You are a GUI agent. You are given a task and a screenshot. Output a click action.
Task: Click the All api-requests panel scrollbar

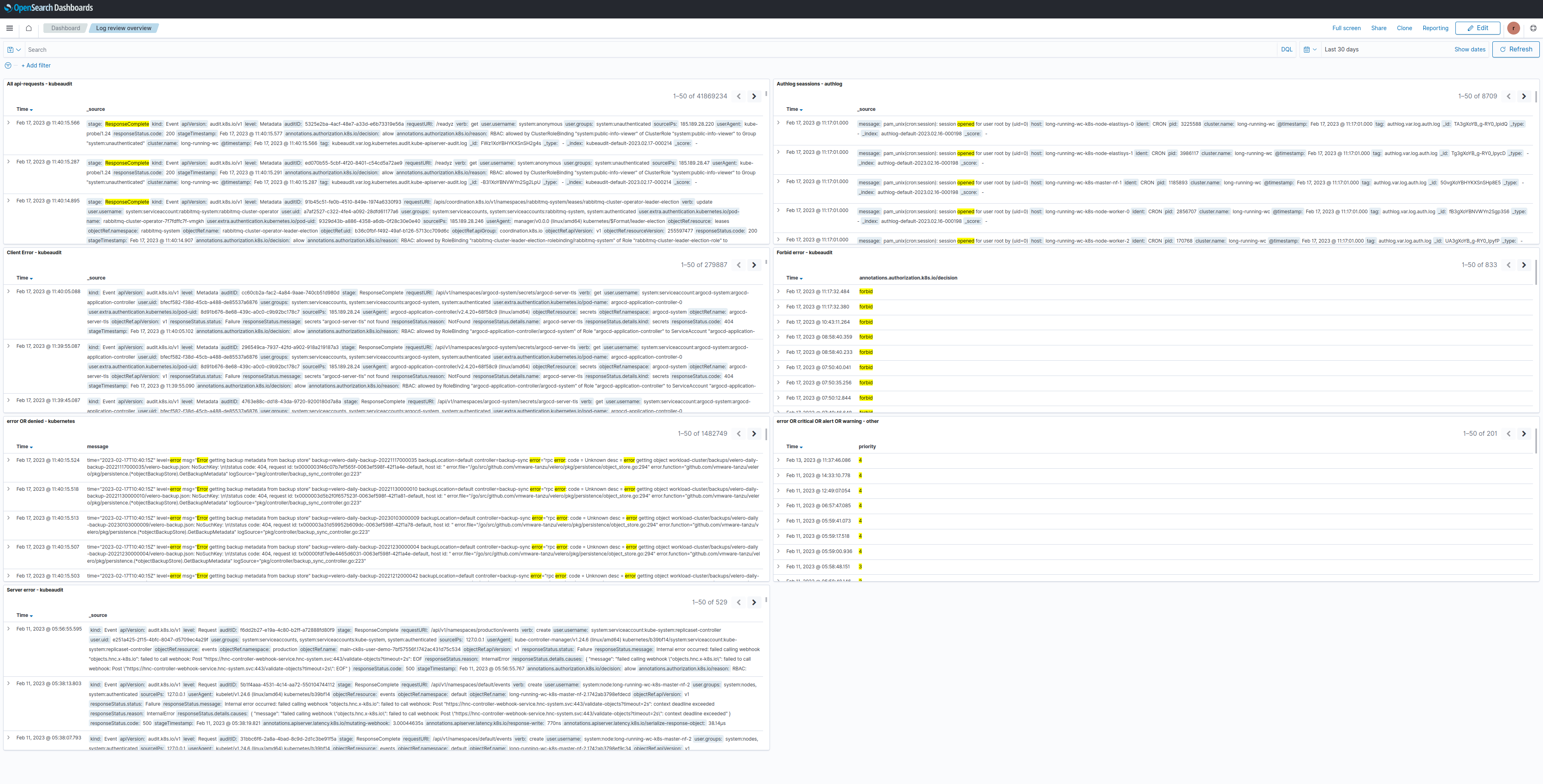[x=765, y=94]
